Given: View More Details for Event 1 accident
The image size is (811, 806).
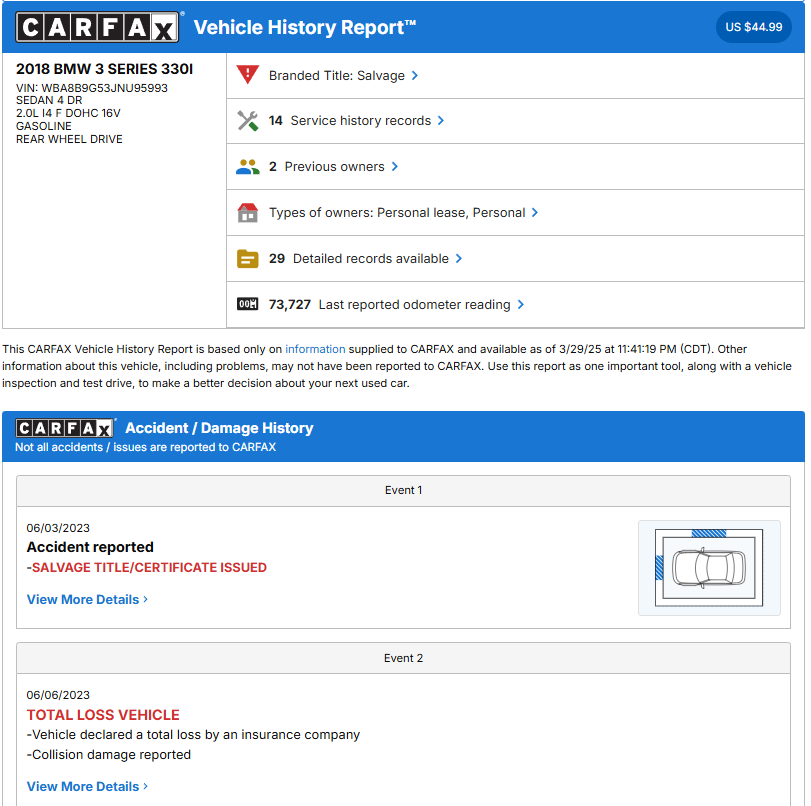Looking at the screenshot, I should pyautogui.click(x=87, y=599).
